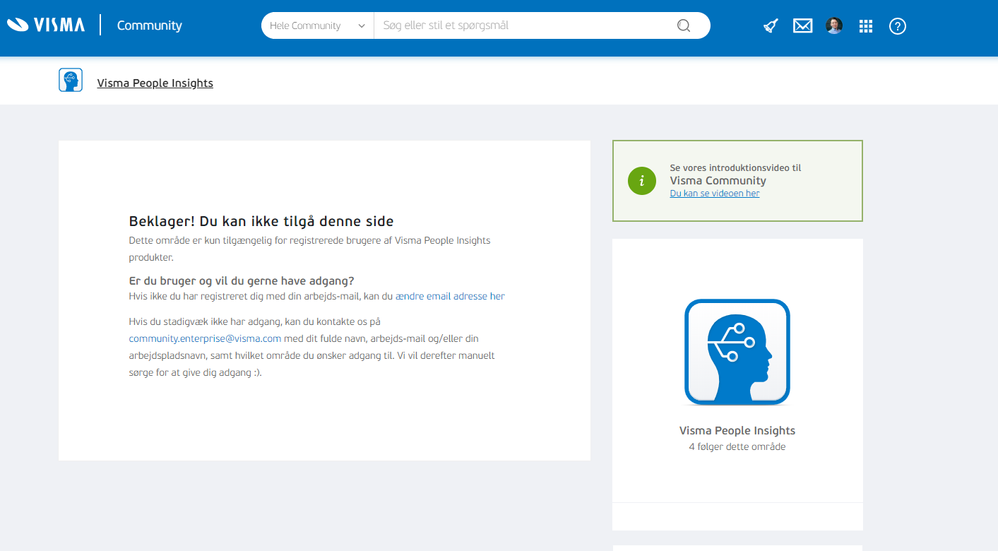Click the search magnifier icon

(x=684, y=25)
